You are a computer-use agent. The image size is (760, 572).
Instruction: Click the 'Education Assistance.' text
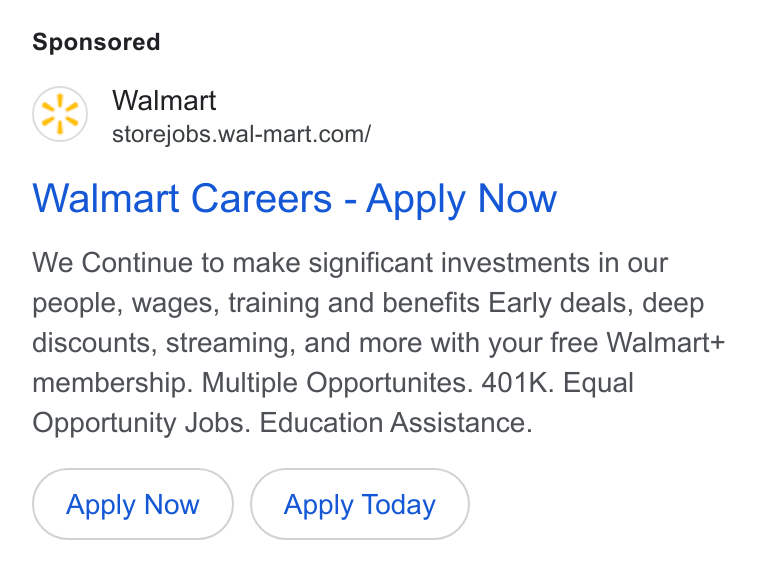click(x=396, y=423)
